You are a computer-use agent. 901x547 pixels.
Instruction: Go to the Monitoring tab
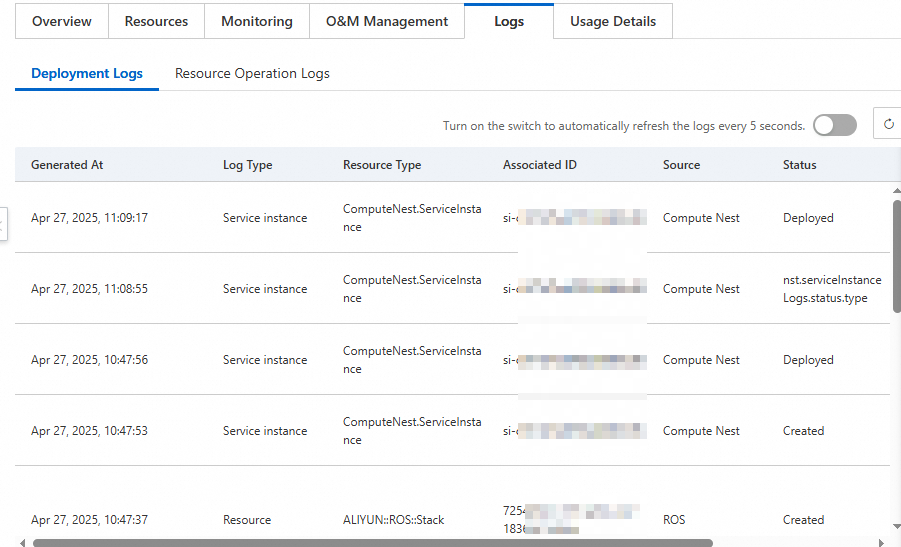pyautogui.click(x=257, y=21)
